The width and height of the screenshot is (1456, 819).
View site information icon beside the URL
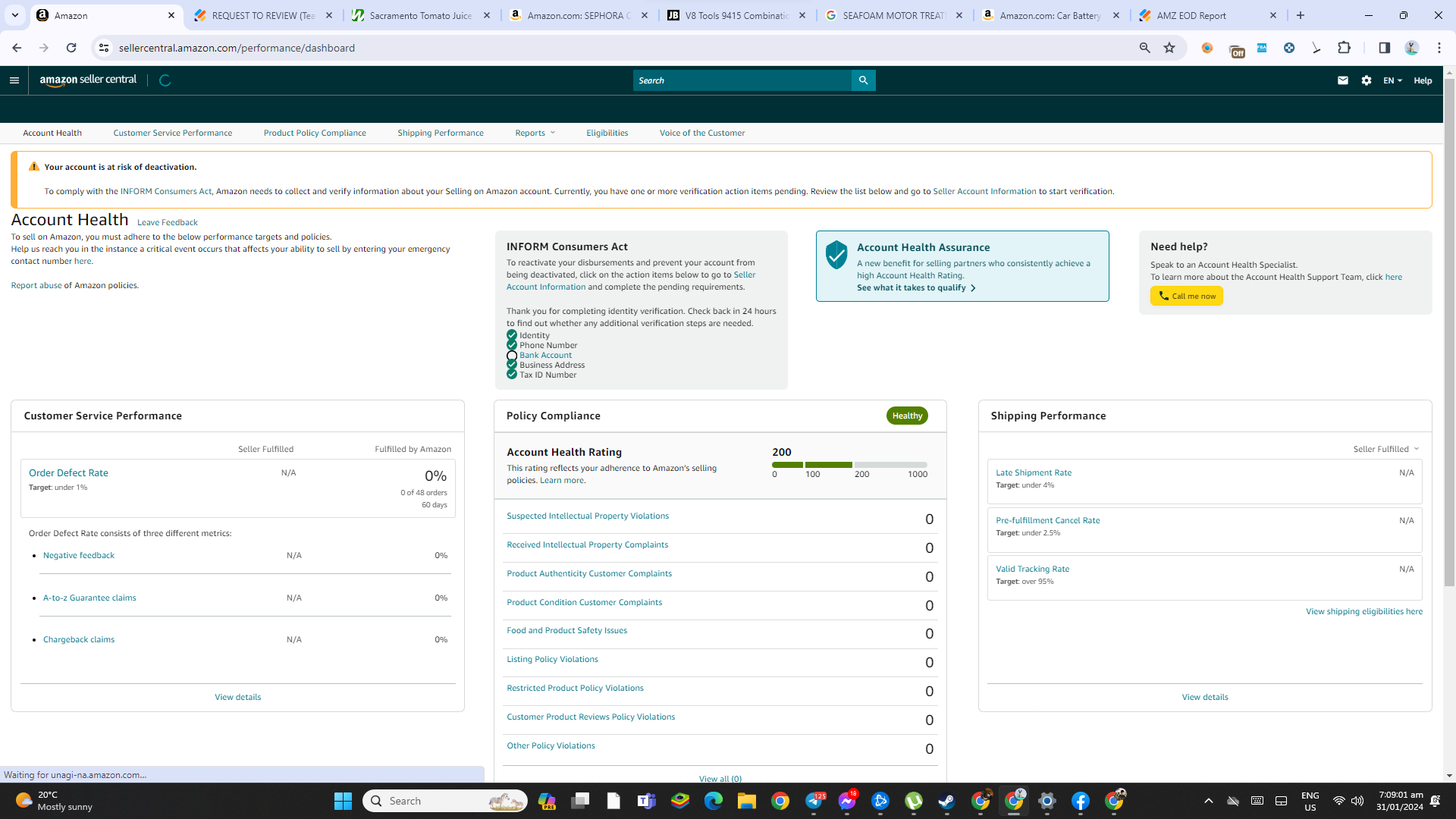click(x=104, y=48)
